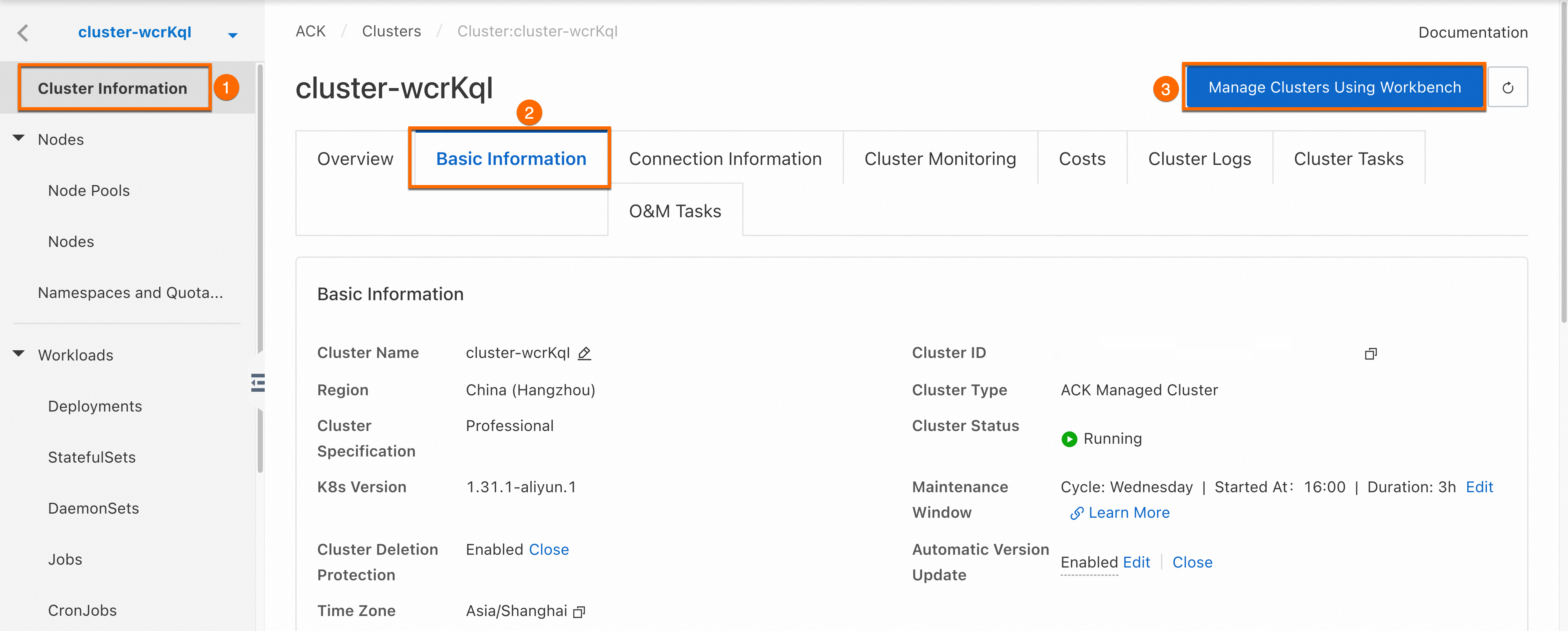Image resolution: width=1568 pixels, height=631 pixels.
Task: Click the China (Hangzhou) region value
Action: (531, 390)
